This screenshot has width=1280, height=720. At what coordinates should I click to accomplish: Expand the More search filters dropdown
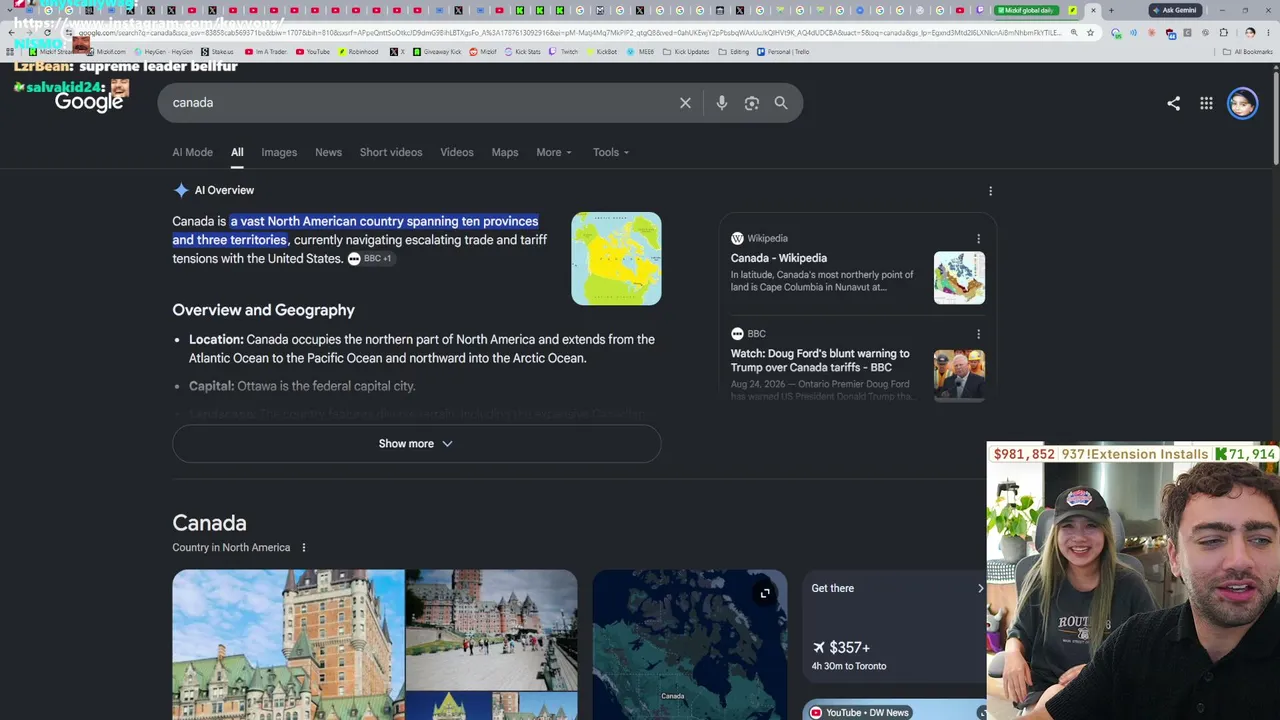click(554, 153)
